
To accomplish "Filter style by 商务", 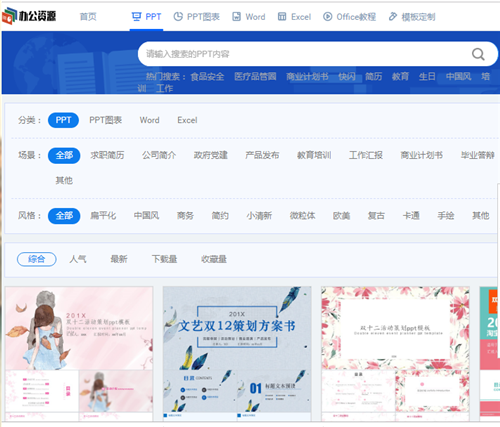I will [185, 216].
